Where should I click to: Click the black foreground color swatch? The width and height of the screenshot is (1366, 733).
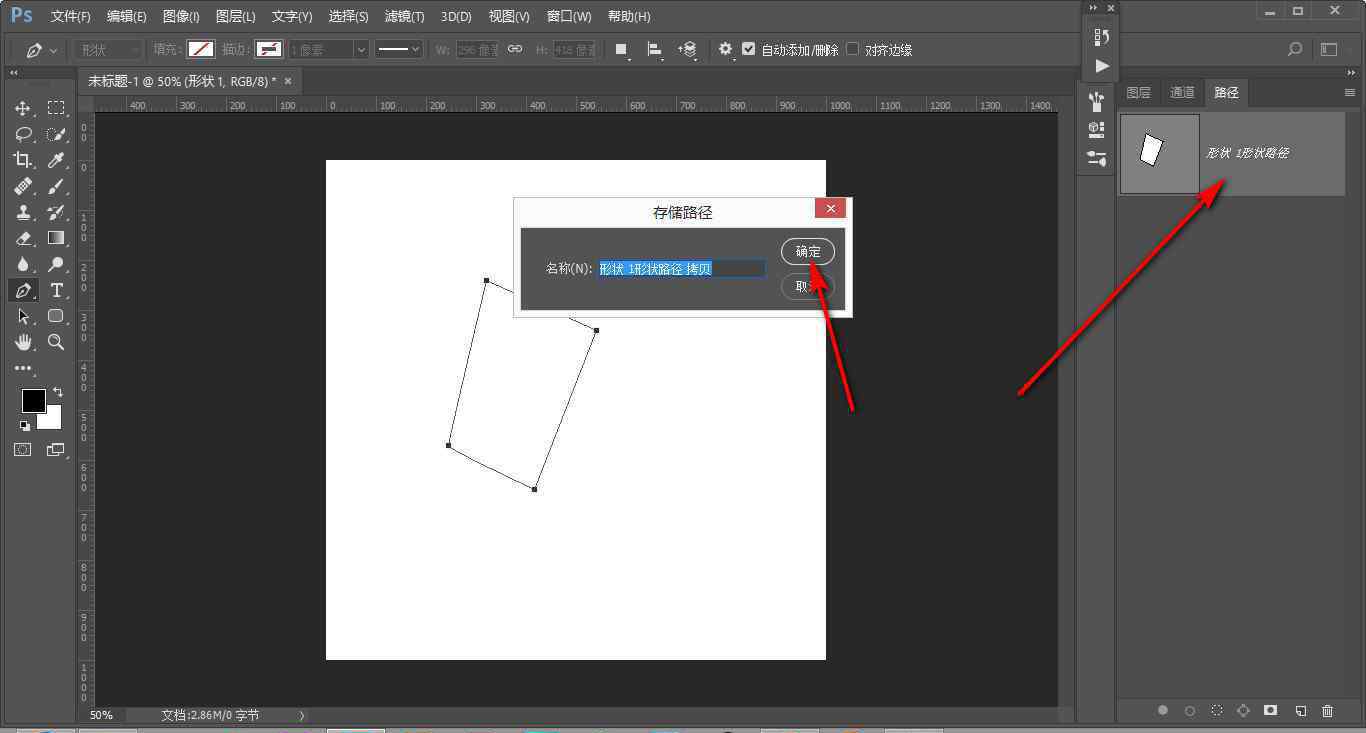click(x=33, y=401)
